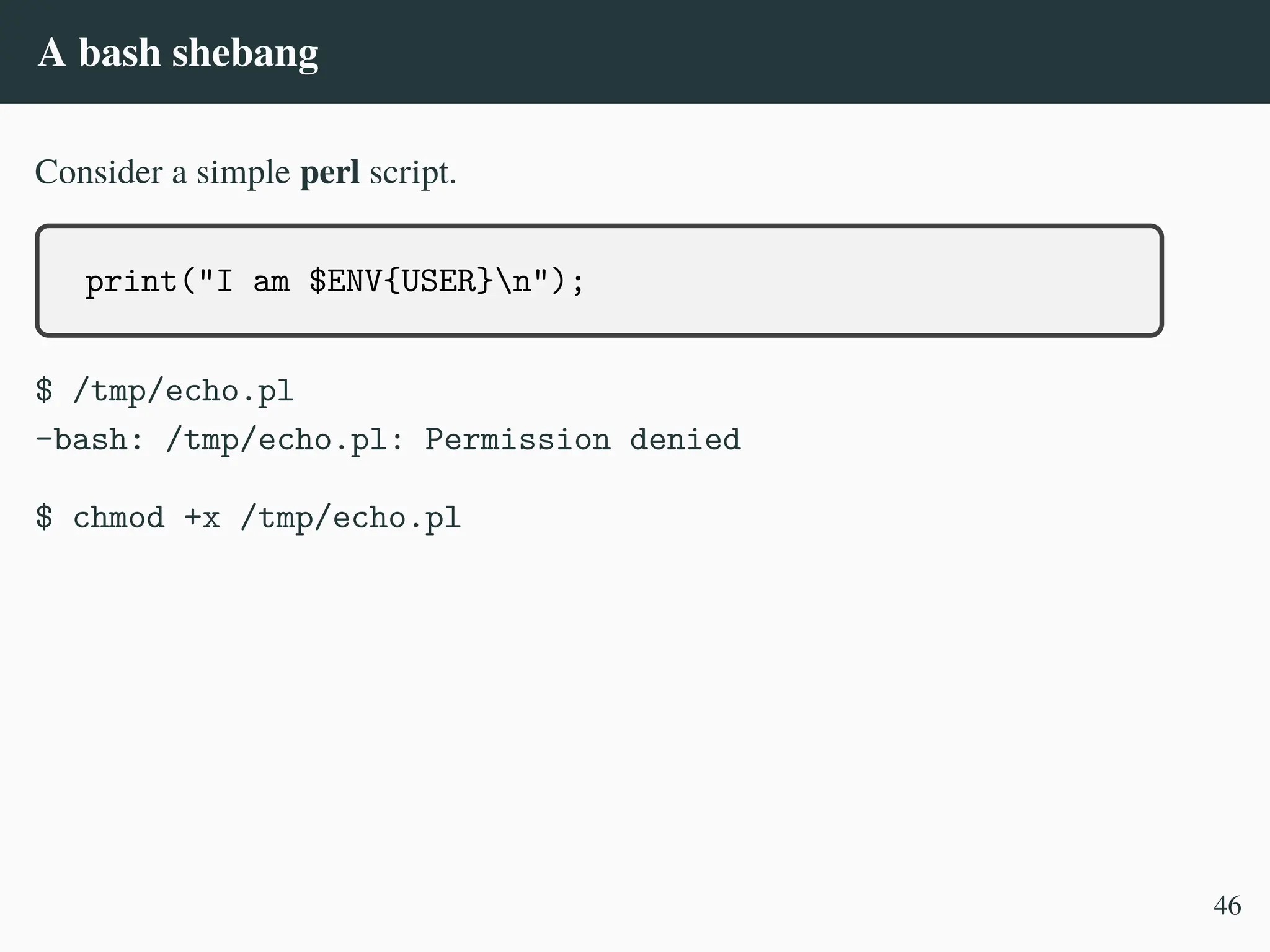Click the "I am" text inside the code string
Viewport: 1270px width, 952px height.
pyautogui.click(x=251, y=281)
